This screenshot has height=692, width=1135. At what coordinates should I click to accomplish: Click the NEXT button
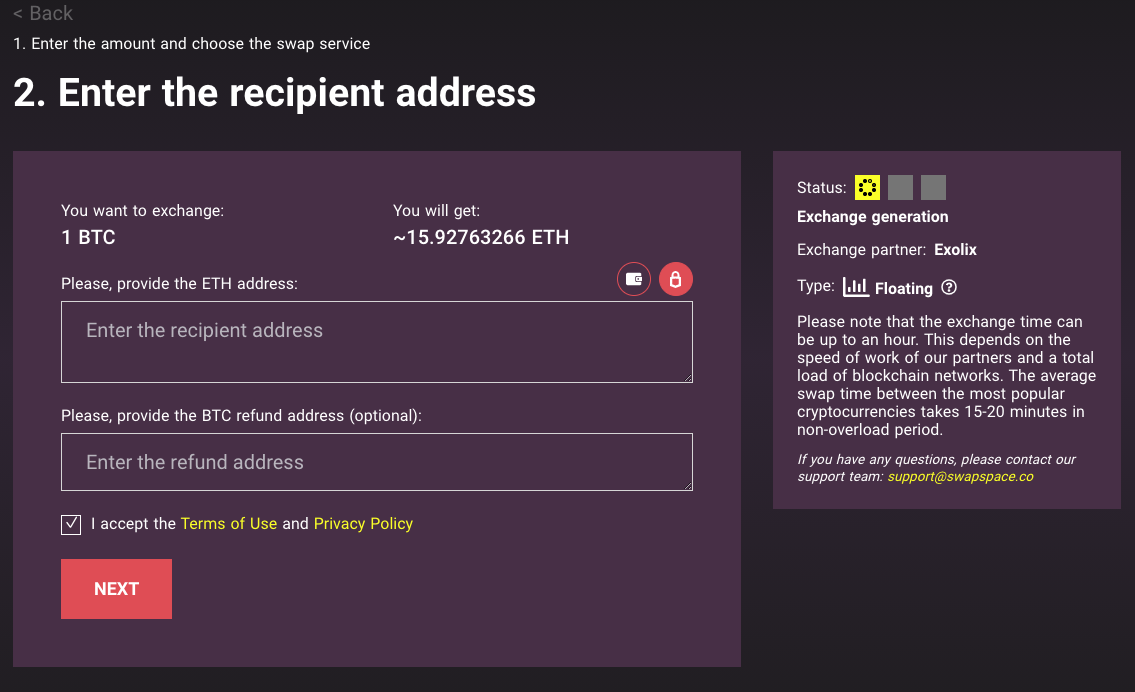[117, 588]
